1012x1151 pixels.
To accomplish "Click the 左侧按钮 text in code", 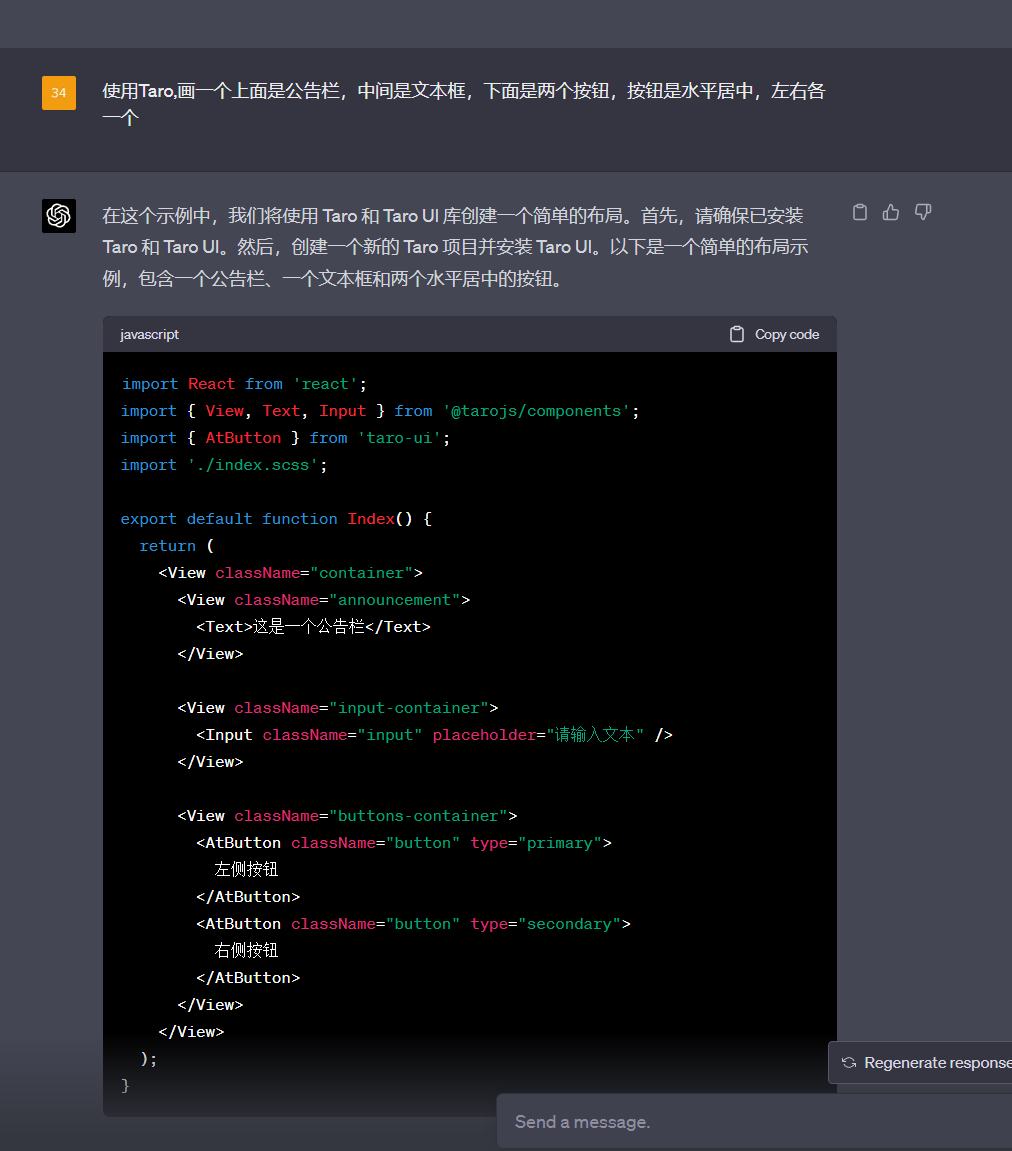I will (246, 870).
